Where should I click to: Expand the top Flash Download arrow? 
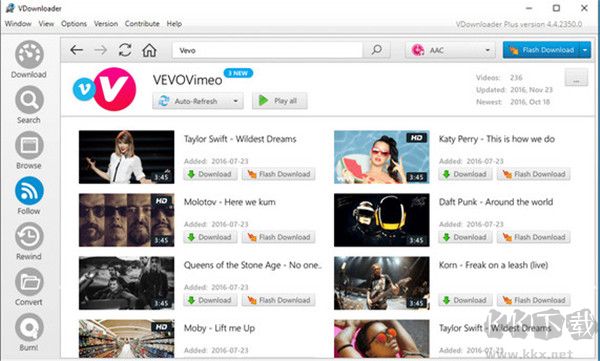point(585,50)
